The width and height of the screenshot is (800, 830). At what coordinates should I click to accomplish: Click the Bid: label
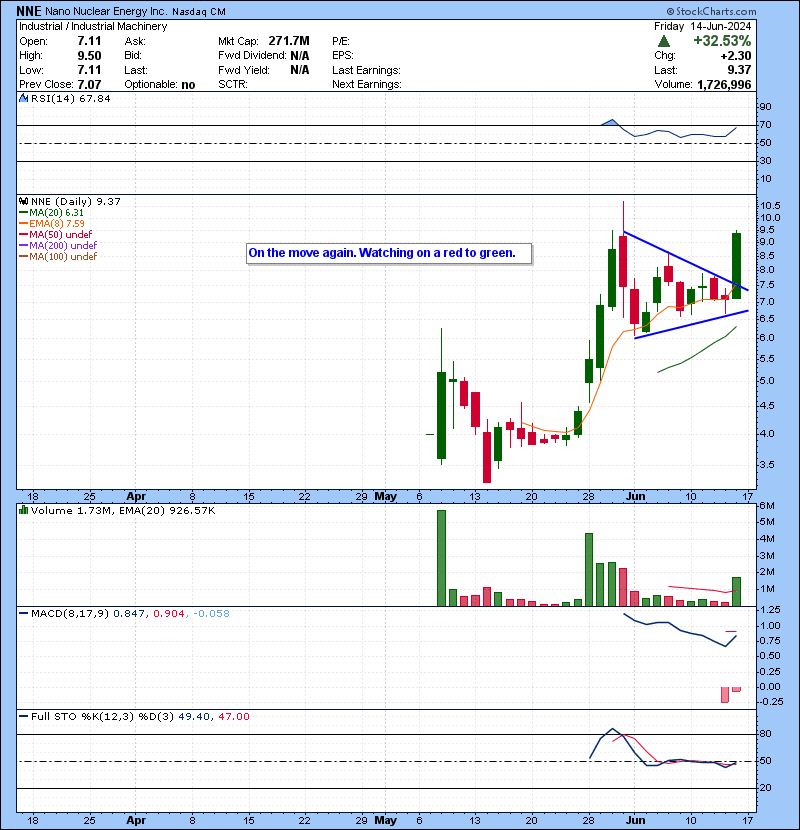click(132, 56)
